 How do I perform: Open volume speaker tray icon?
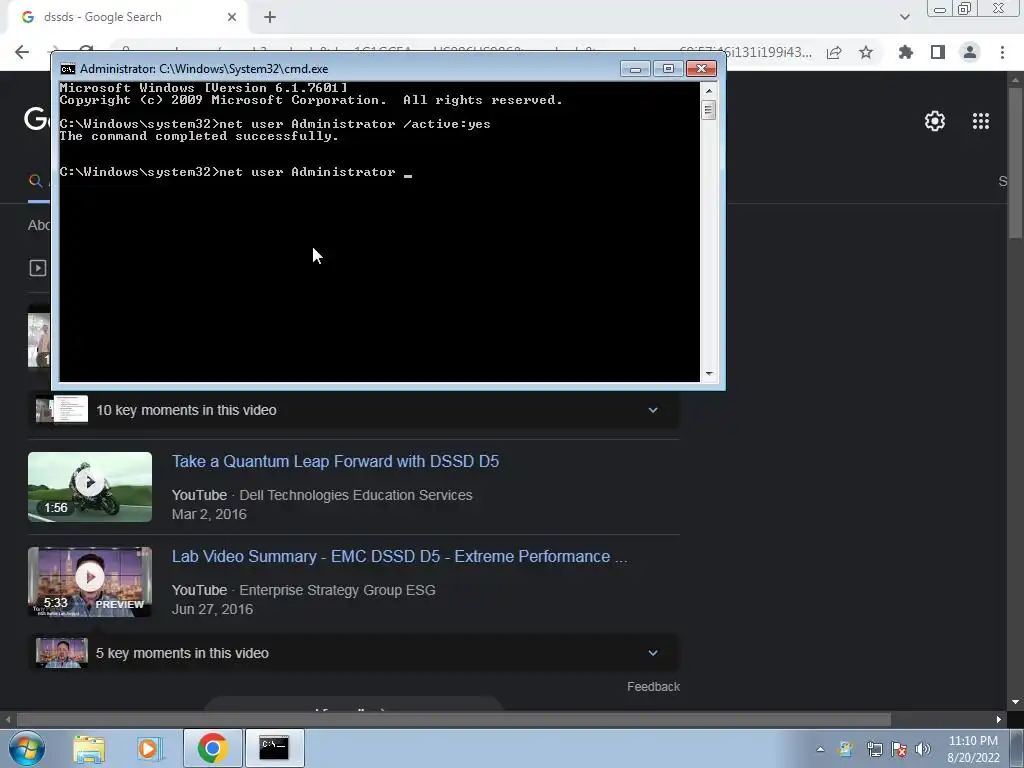point(923,749)
